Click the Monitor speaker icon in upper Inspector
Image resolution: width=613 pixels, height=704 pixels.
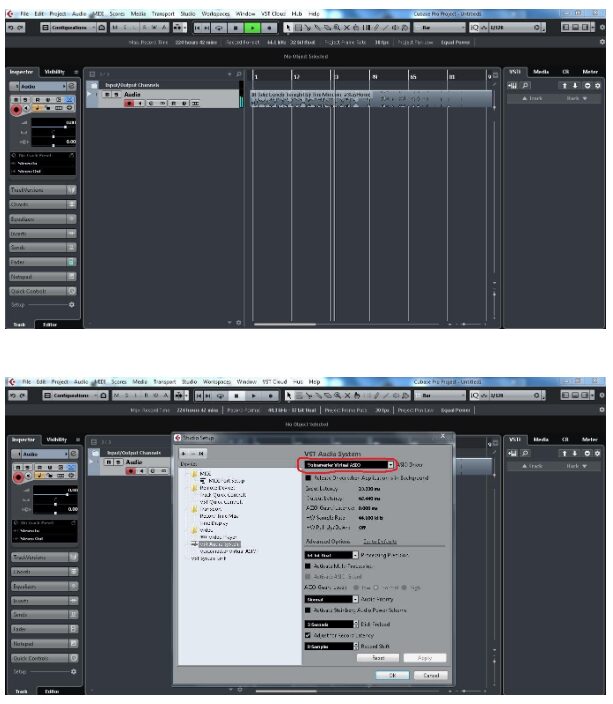coord(28,110)
